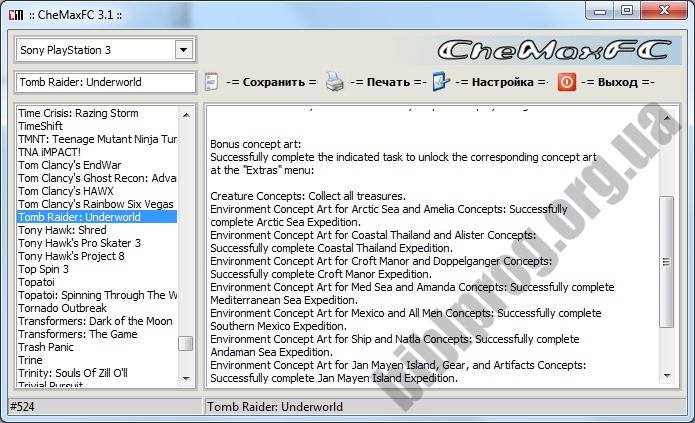Viewport: 695px width, 423px height.
Task: Click the "Bonus concept art:" heading text
Action: coord(255,144)
